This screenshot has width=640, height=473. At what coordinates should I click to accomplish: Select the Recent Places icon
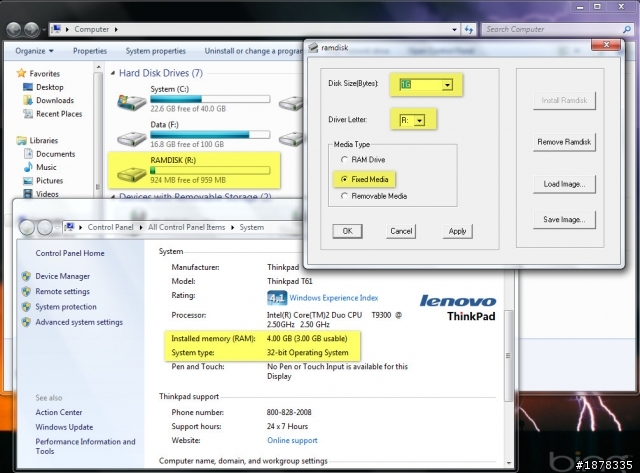(28, 114)
